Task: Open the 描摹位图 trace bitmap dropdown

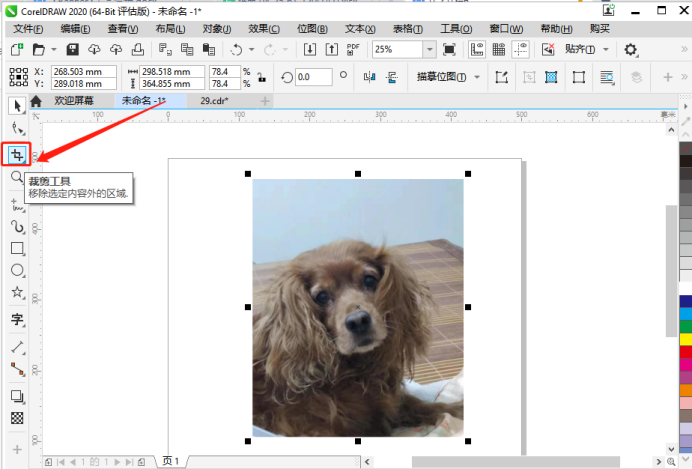Action: 448,77
